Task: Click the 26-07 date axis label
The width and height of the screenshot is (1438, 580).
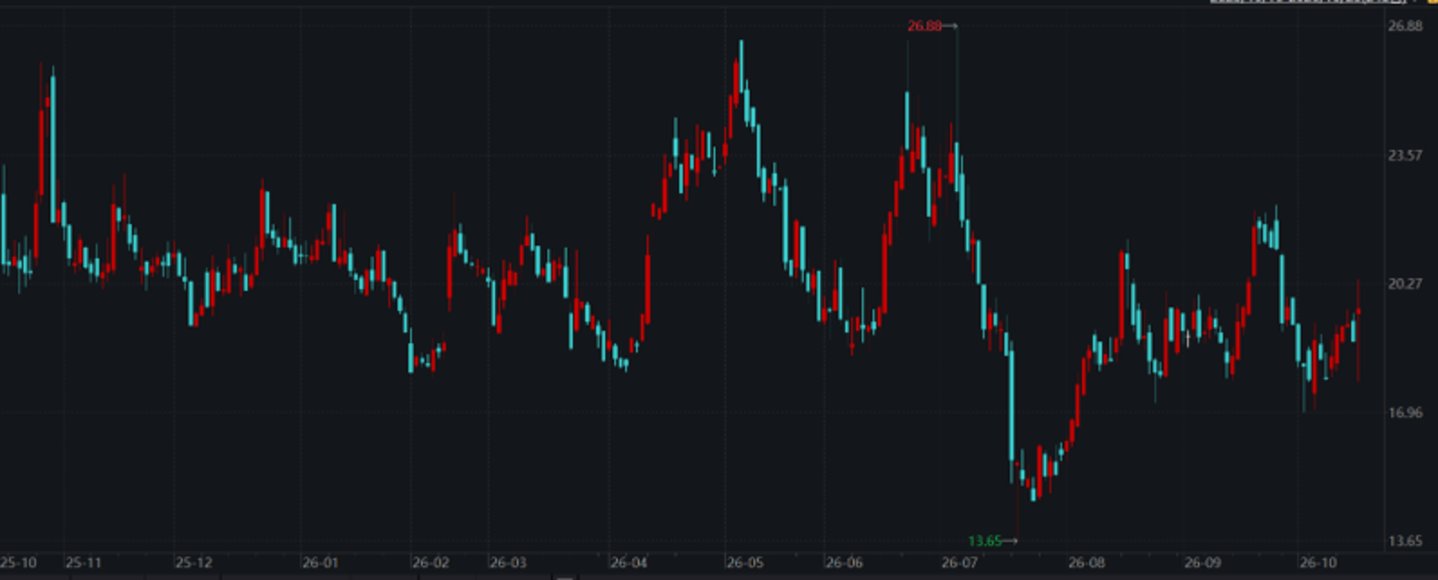Action: (x=960, y=562)
